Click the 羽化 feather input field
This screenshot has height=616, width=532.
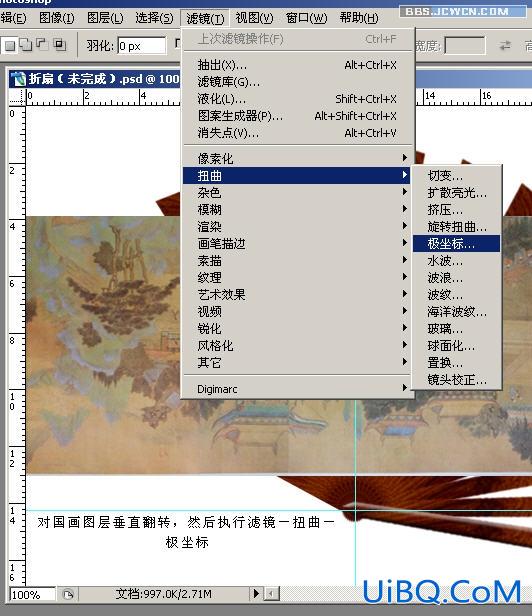(x=142, y=46)
